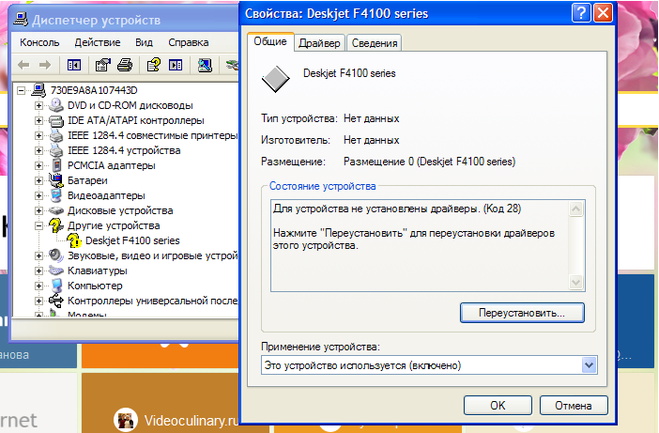Viewport: 659px width, 433px height.
Task: Click the status box scrollbar down arrow
Action: coord(576,282)
